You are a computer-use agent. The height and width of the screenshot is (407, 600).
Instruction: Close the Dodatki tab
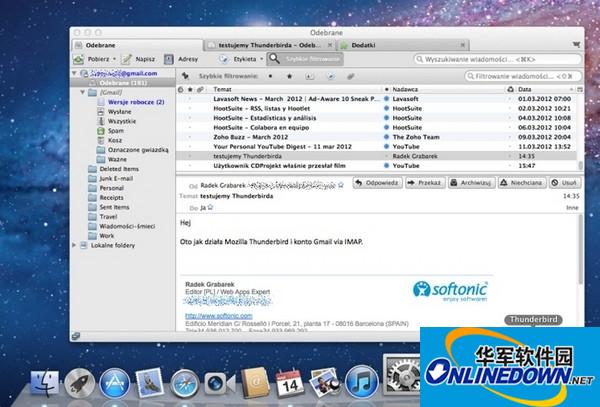point(463,45)
